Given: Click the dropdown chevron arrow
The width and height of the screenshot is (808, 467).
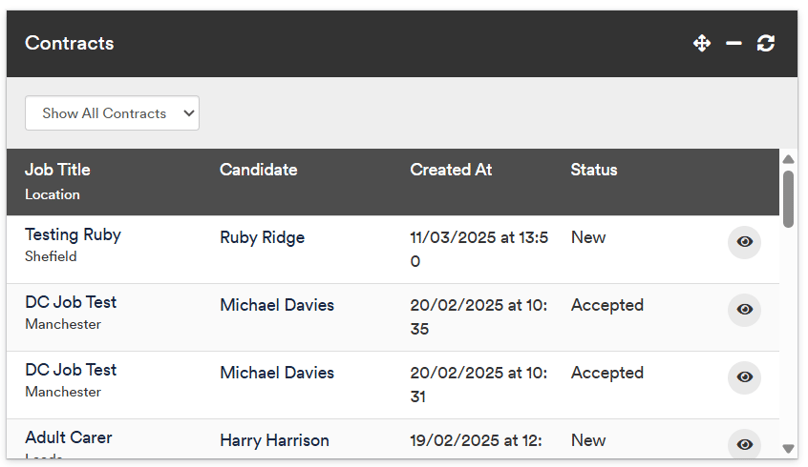Looking at the screenshot, I should [189, 113].
